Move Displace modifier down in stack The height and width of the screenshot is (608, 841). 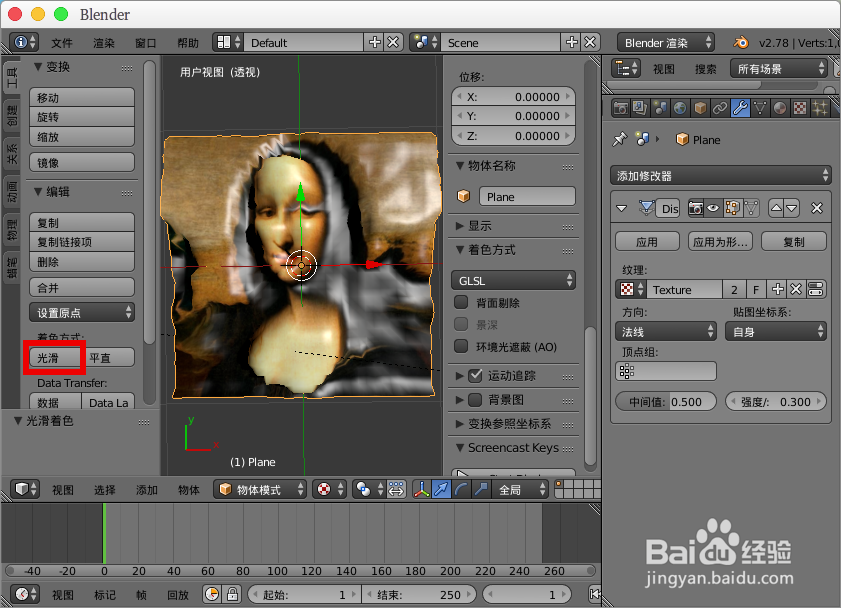pos(792,208)
